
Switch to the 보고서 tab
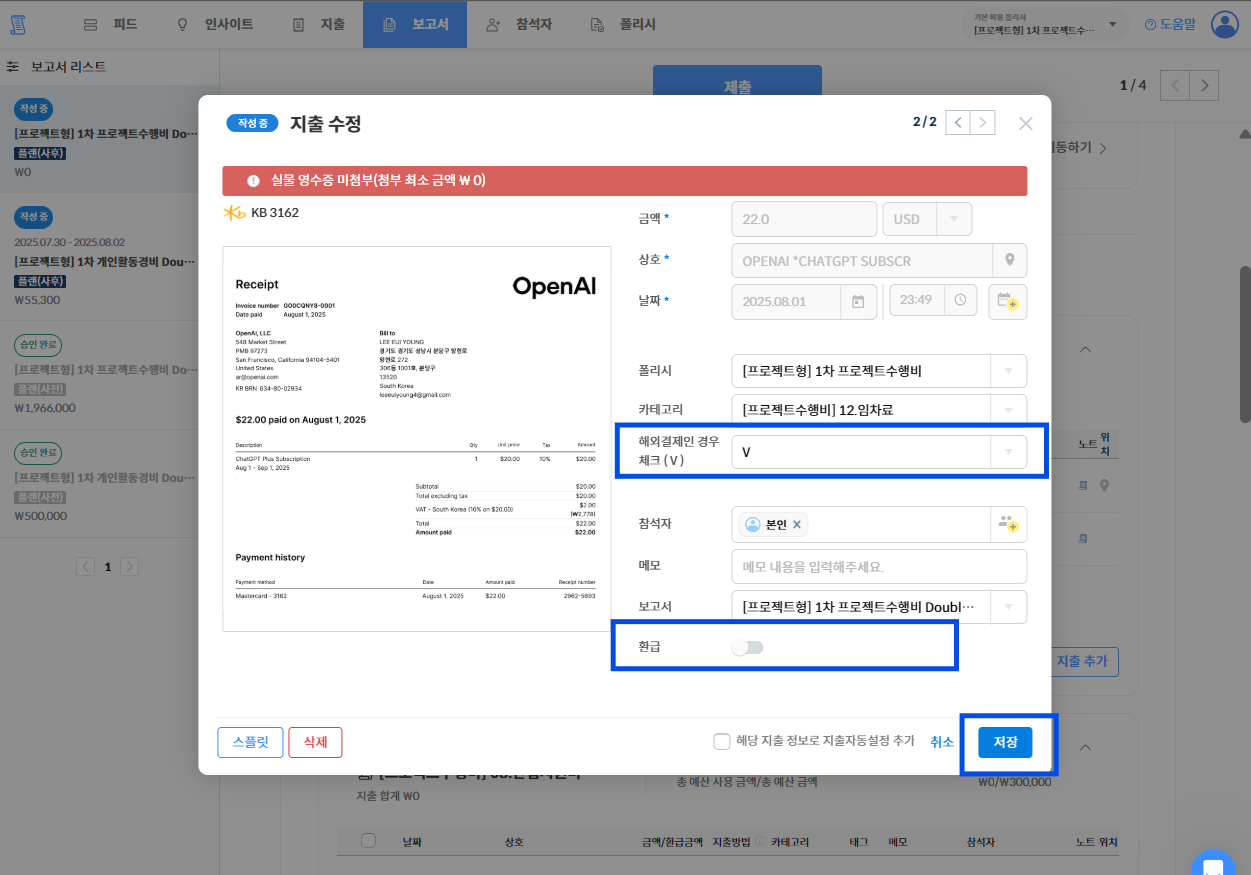point(414,24)
